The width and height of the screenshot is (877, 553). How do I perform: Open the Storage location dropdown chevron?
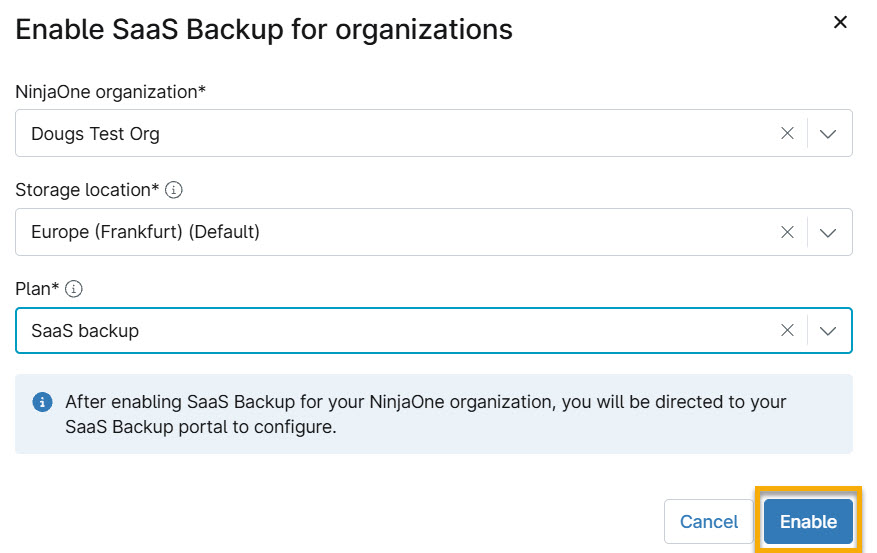[828, 233]
